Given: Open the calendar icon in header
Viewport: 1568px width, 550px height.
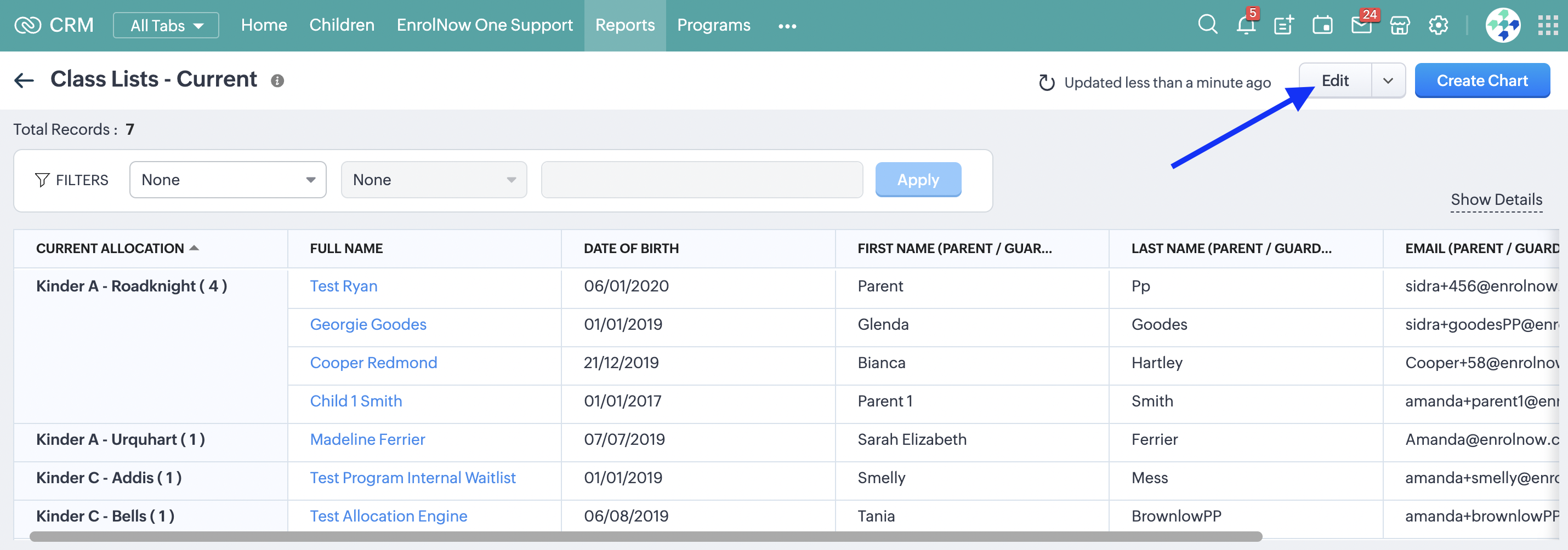Looking at the screenshot, I should [x=1322, y=25].
